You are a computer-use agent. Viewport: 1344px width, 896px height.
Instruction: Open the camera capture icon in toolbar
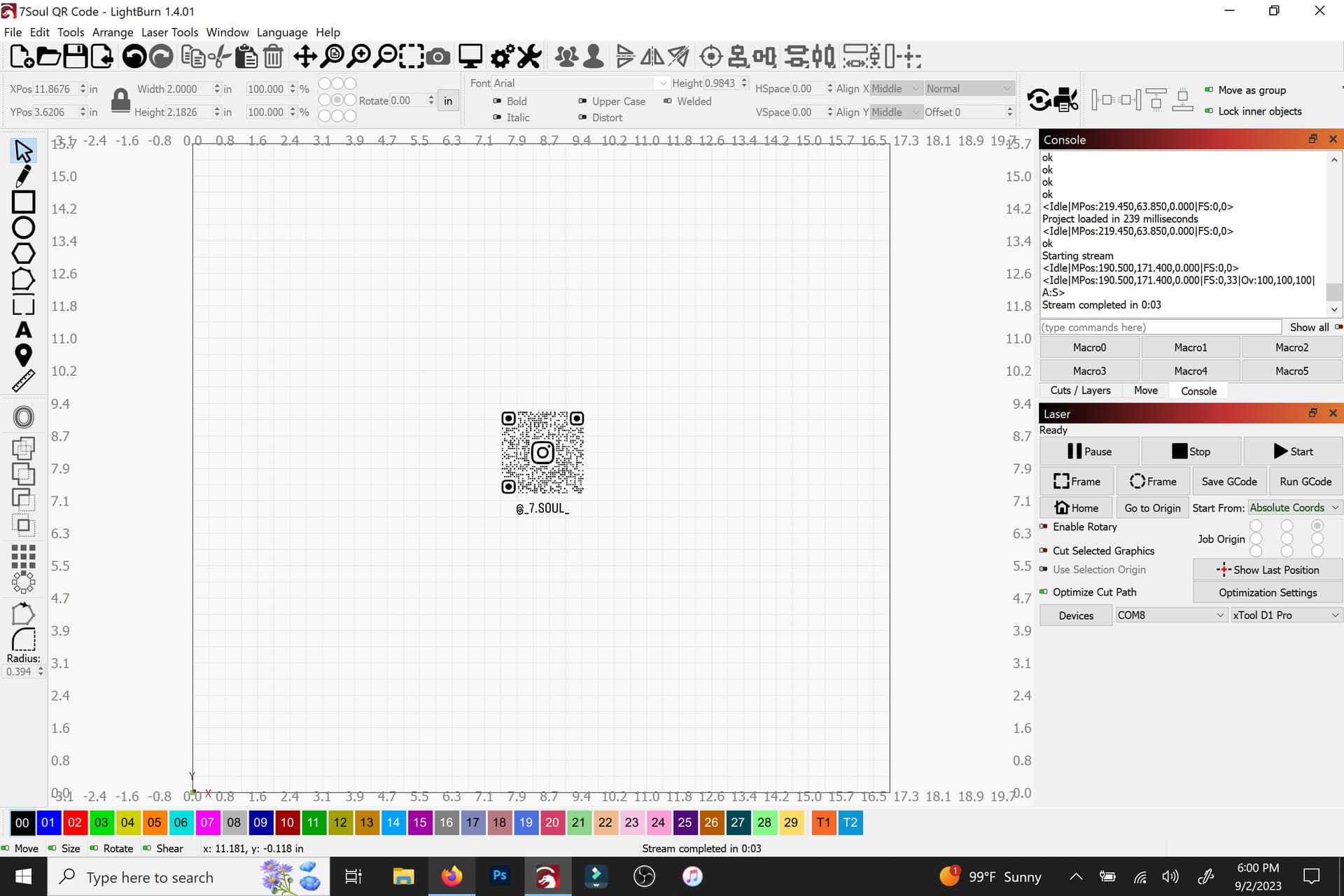click(438, 56)
